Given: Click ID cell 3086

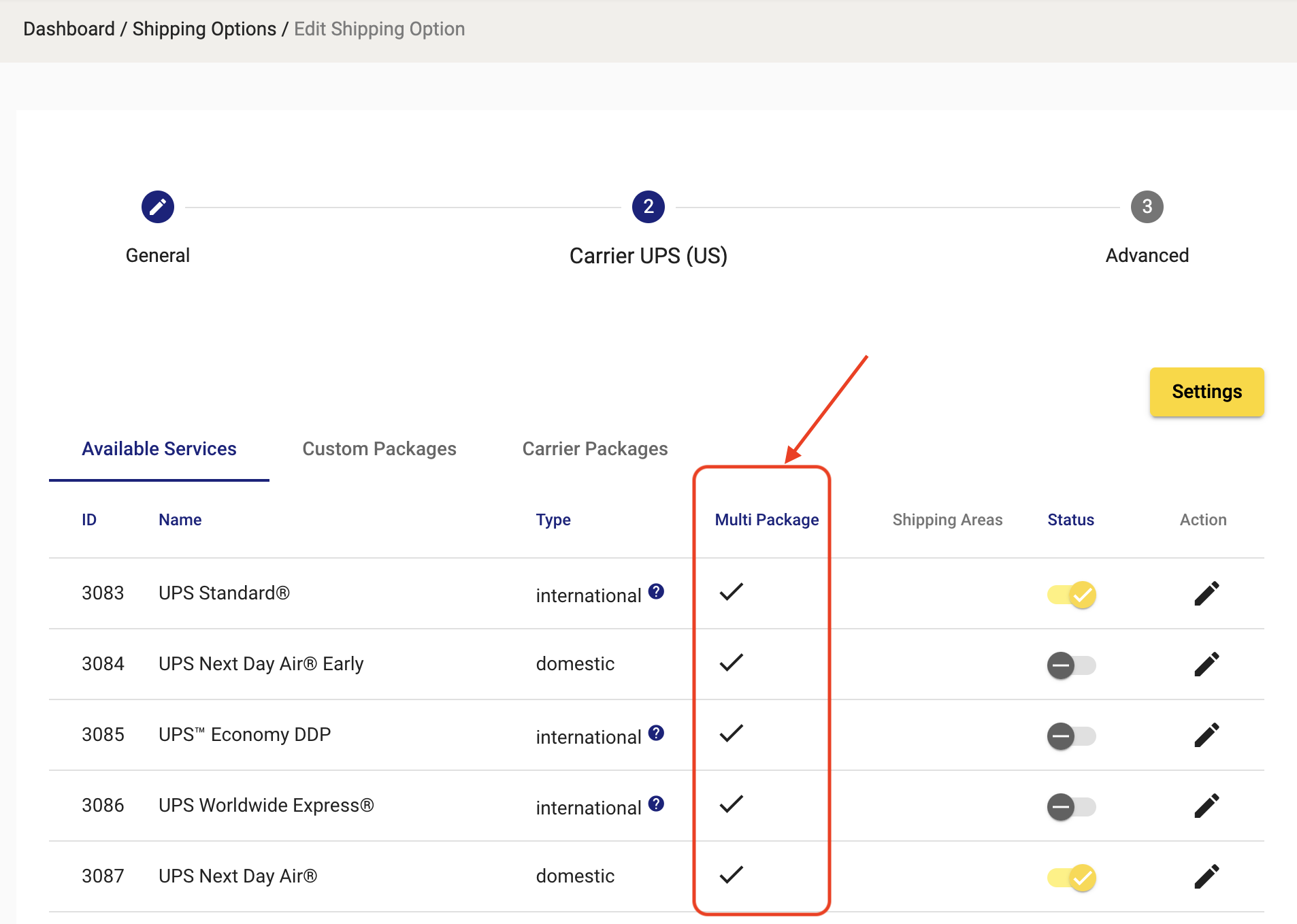Looking at the screenshot, I should pyautogui.click(x=103, y=806).
